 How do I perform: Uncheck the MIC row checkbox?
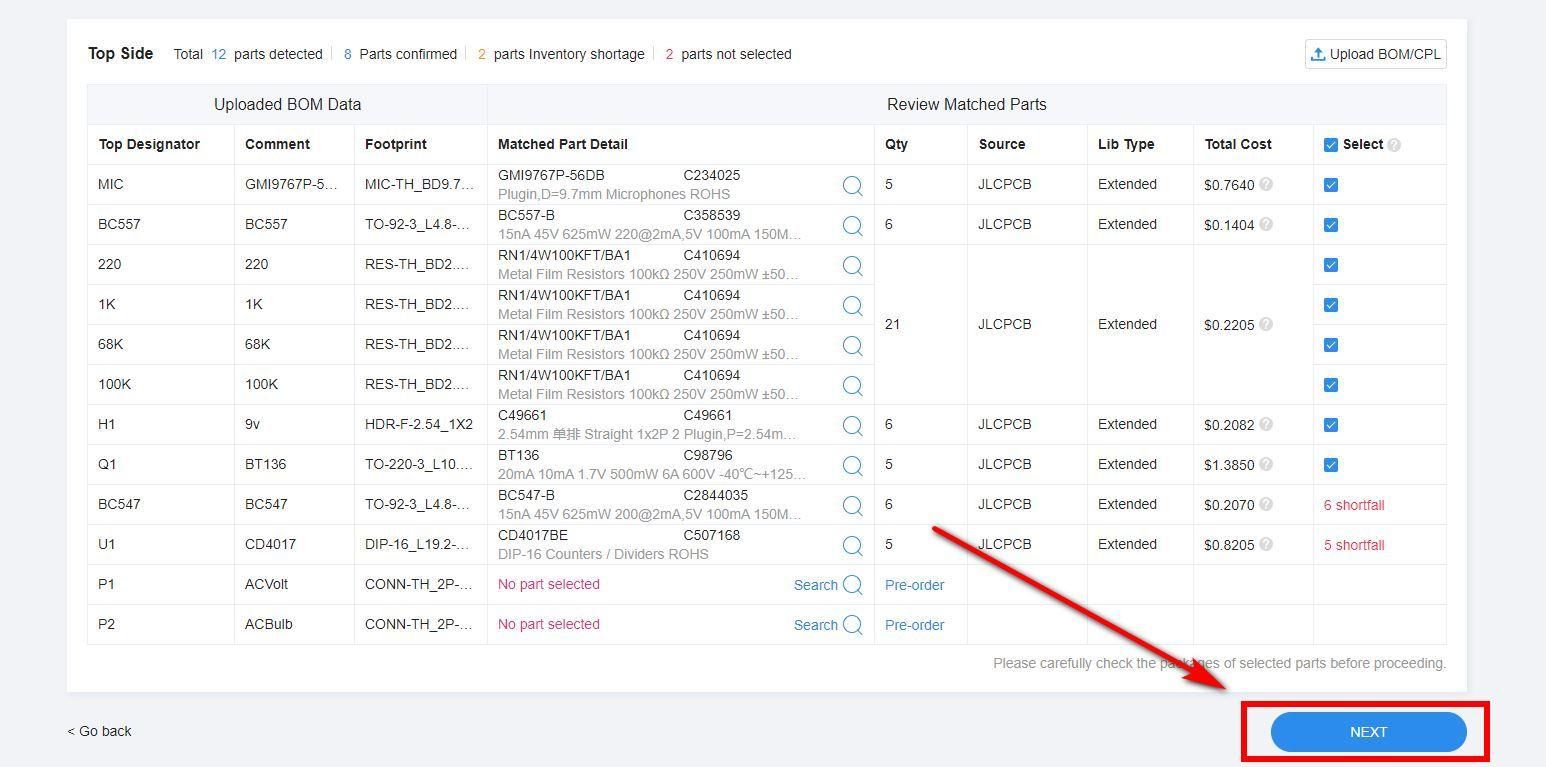click(1330, 185)
